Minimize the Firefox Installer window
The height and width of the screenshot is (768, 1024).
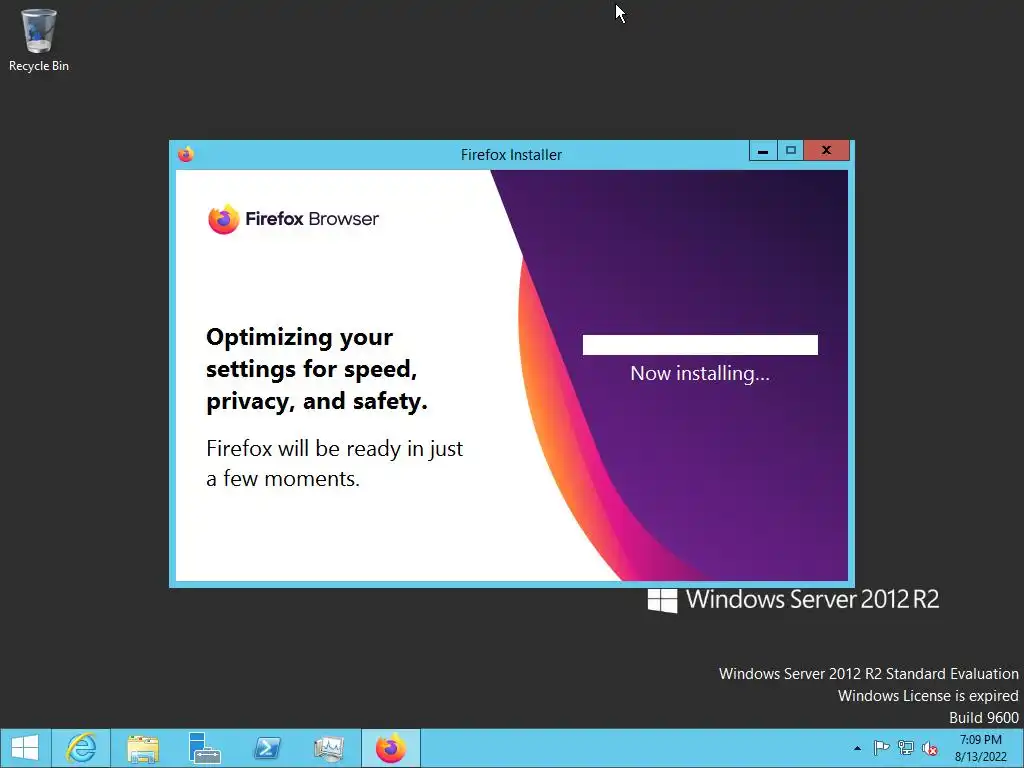(763, 151)
